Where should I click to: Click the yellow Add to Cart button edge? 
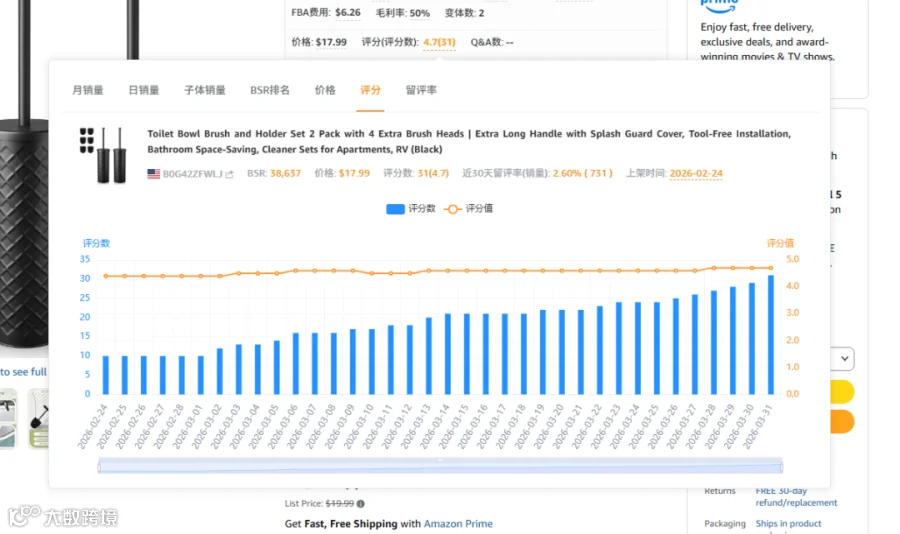point(842,392)
